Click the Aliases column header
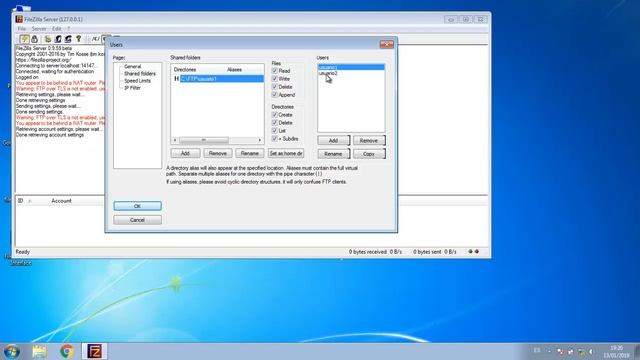 (234, 70)
